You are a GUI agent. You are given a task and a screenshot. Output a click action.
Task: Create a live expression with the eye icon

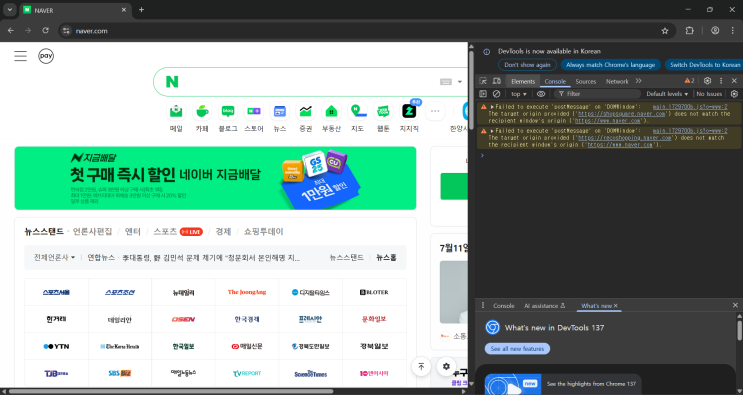[x=541, y=94]
